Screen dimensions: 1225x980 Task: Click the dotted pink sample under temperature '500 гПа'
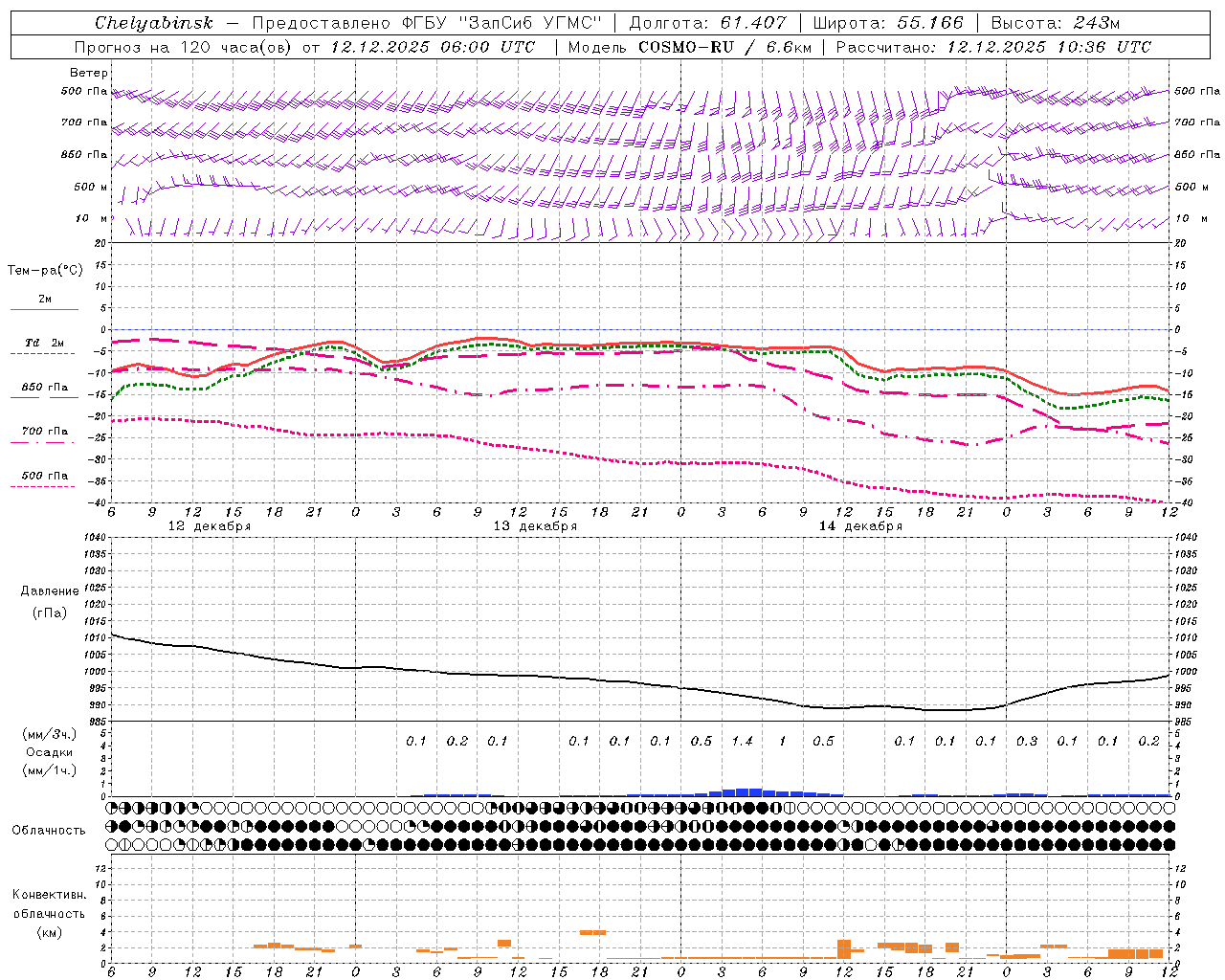click(x=42, y=486)
